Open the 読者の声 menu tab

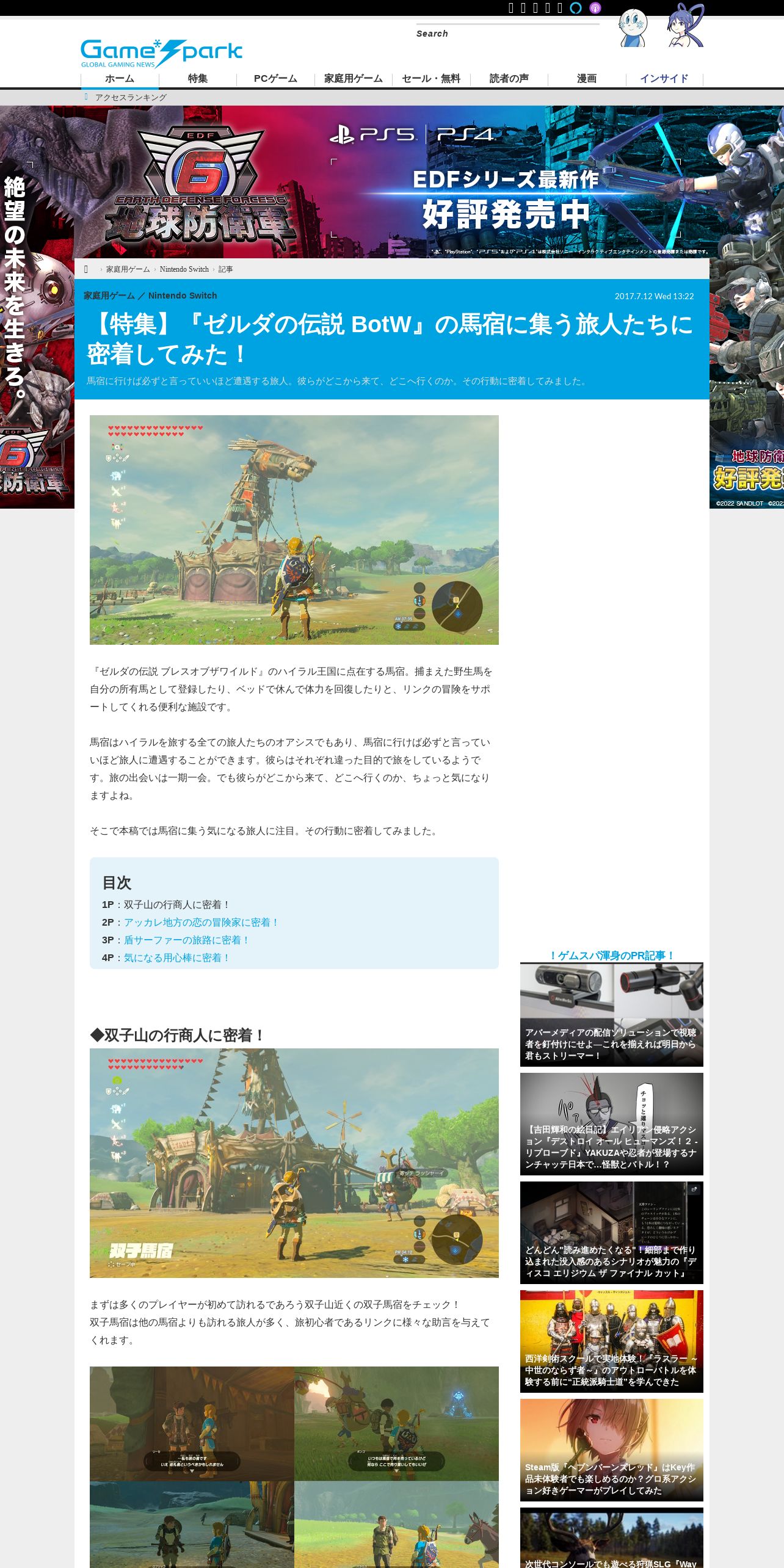pos(509,79)
